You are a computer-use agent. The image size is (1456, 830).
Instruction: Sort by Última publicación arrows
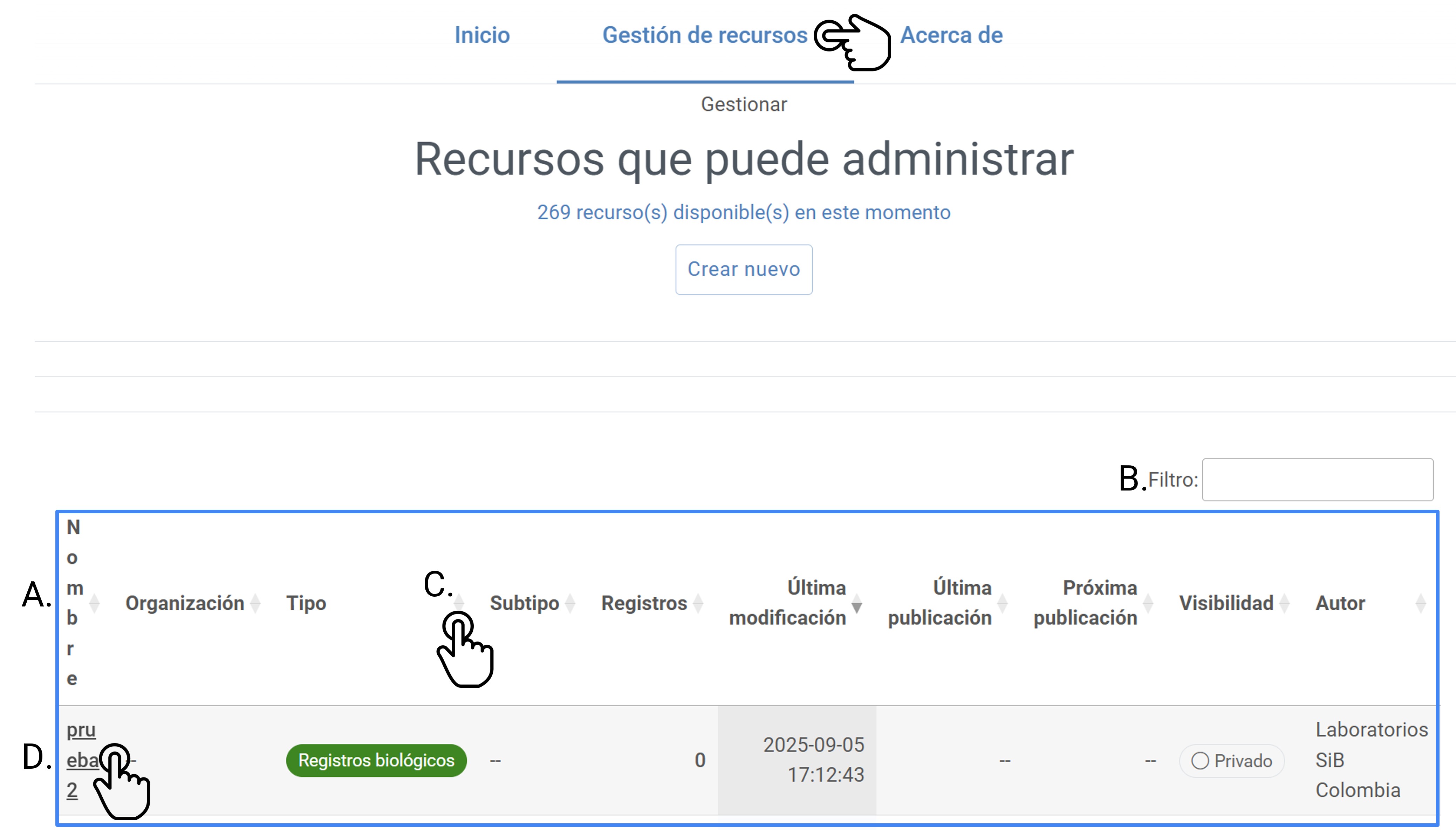pyautogui.click(x=1002, y=603)
